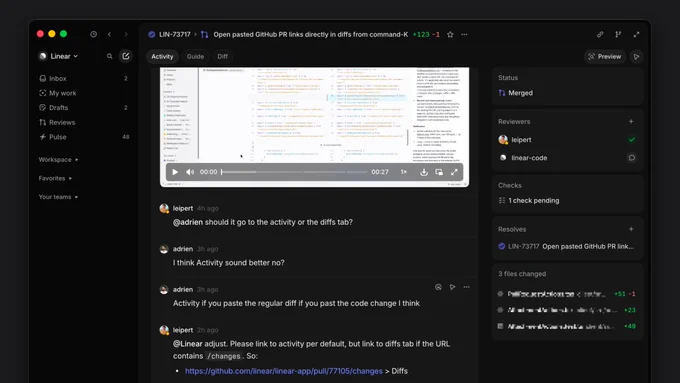The width and height of the screenshot is (680, 383).
Task: Expand the view to full screen
Action: [x=636, y=34]
